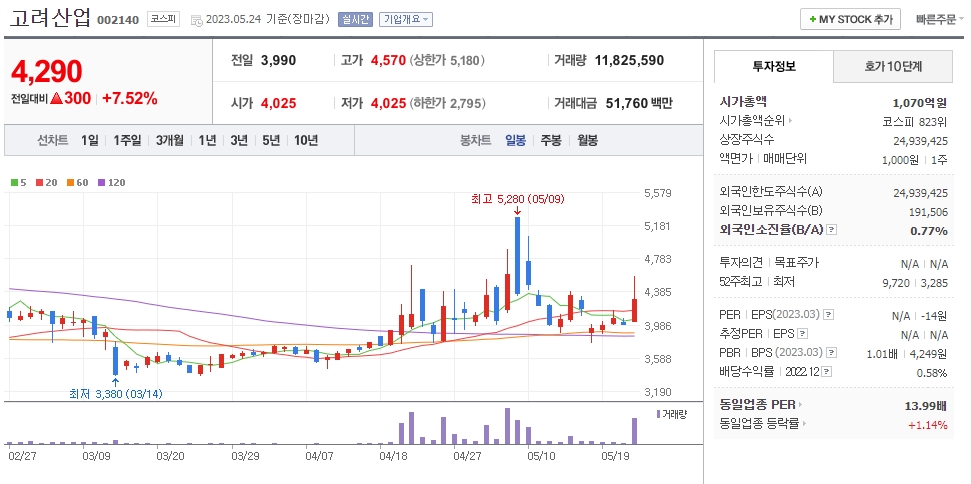The image size is (971, 484).
Task: Select 5년 line chart period
Action: (271, 140)
